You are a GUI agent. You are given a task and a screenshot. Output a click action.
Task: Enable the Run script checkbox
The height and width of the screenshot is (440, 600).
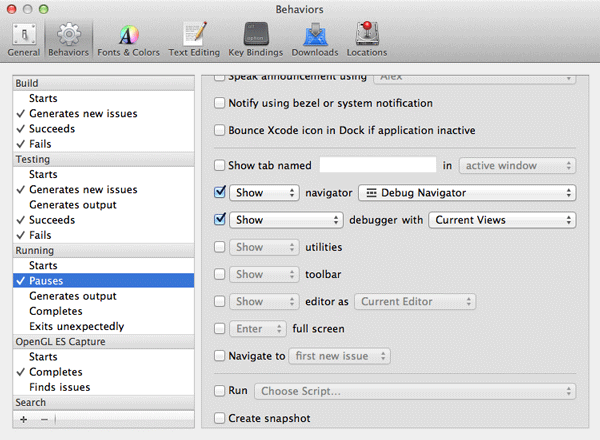pos(219,391)
